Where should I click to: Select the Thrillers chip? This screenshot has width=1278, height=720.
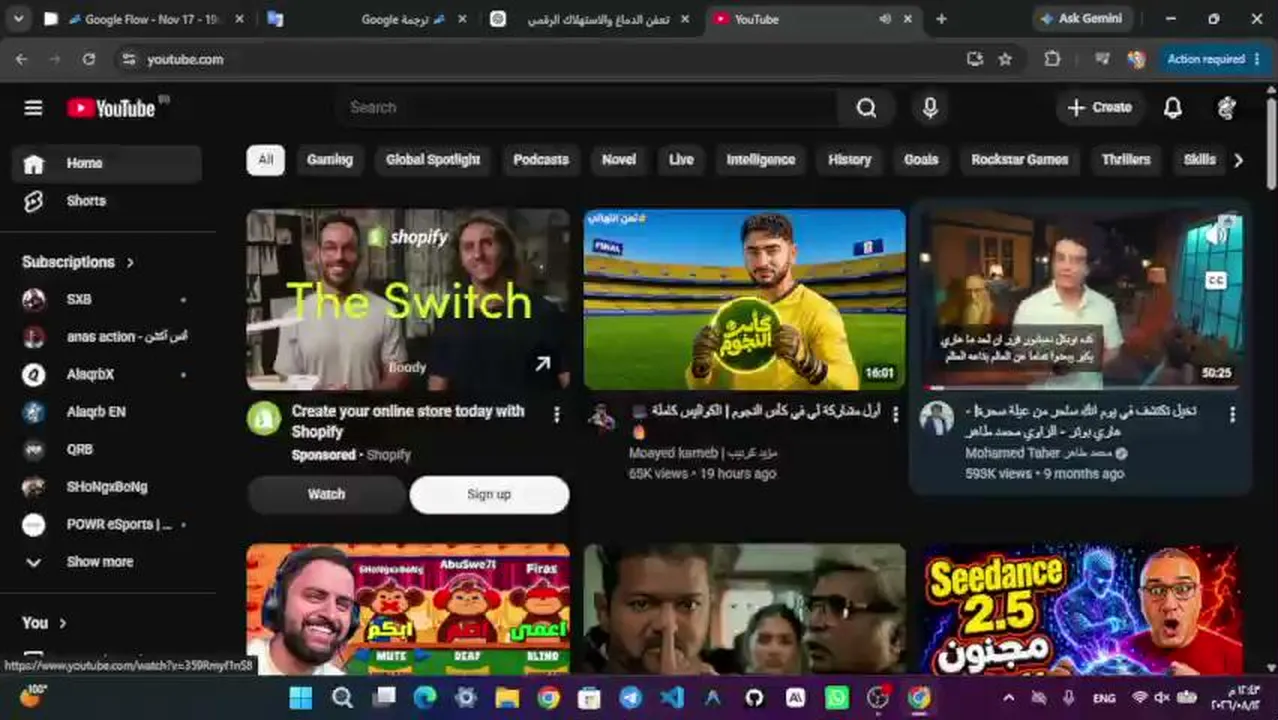1126,160
